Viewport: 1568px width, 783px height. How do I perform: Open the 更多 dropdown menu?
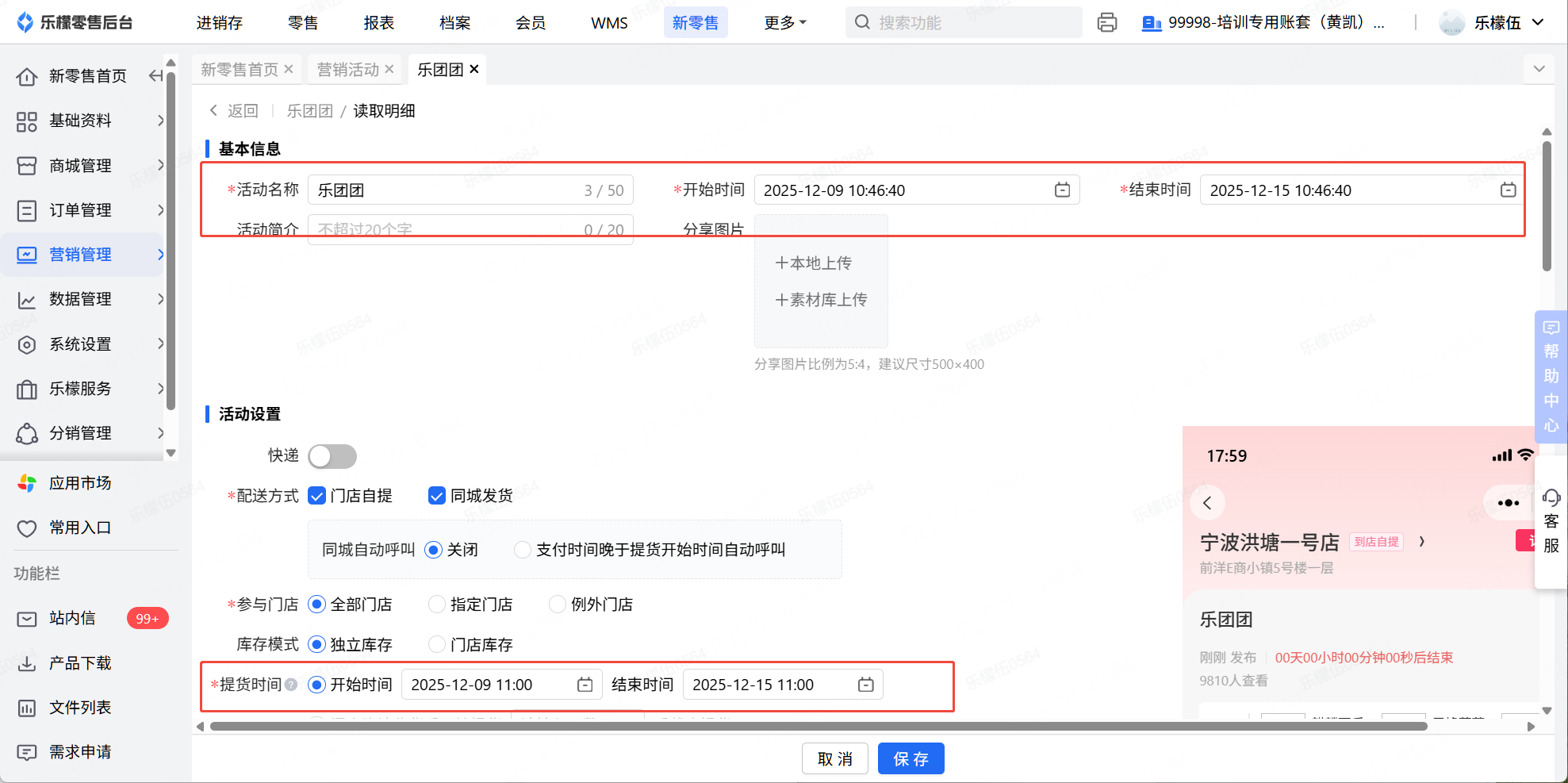coord(784,22)
